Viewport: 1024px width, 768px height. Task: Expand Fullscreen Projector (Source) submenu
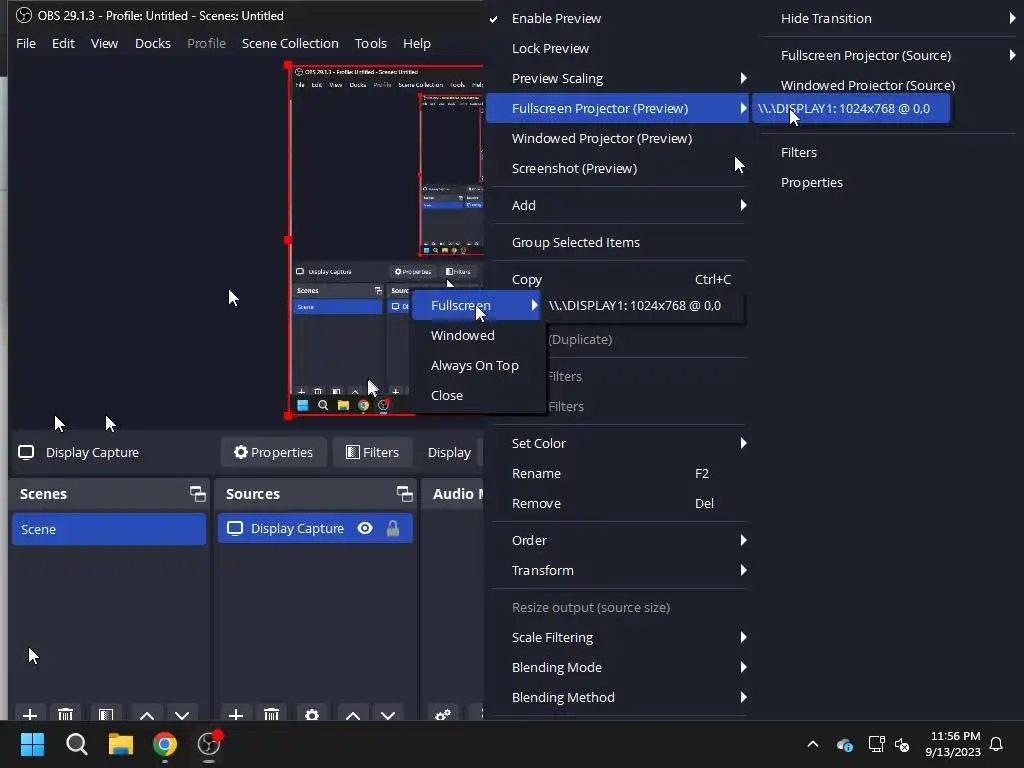point(888,56)
